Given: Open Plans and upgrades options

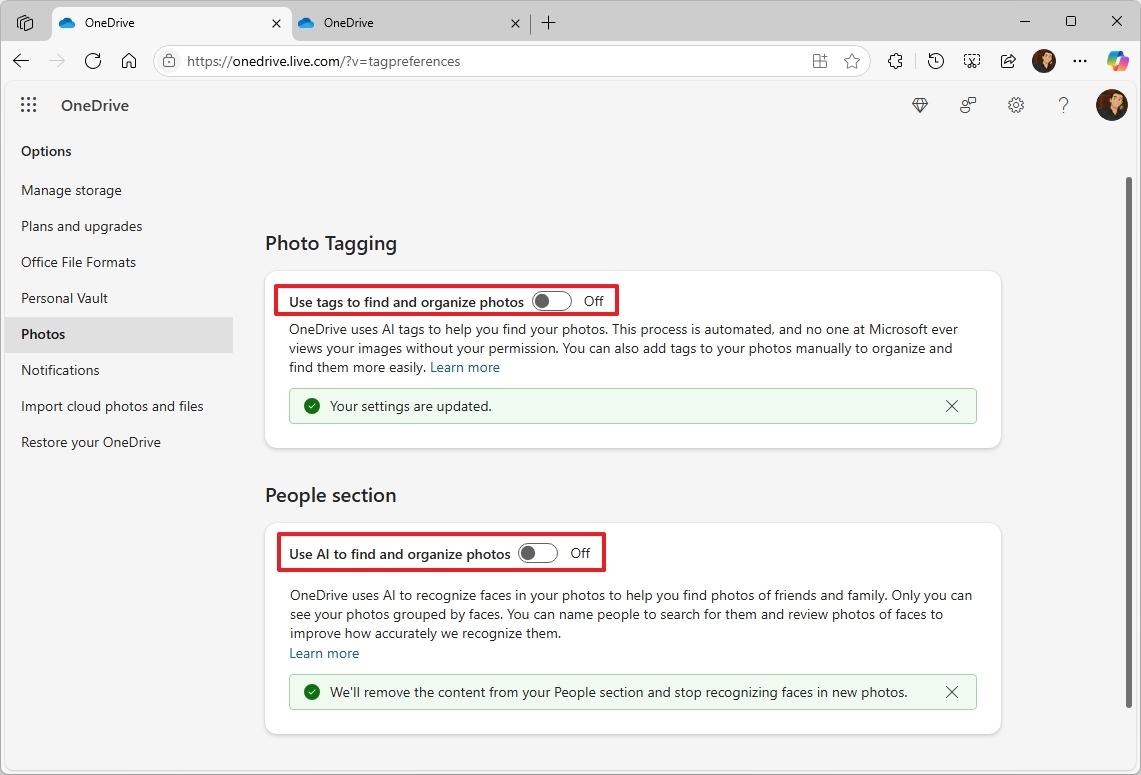Looking at the screenshot, I should 82,226.
